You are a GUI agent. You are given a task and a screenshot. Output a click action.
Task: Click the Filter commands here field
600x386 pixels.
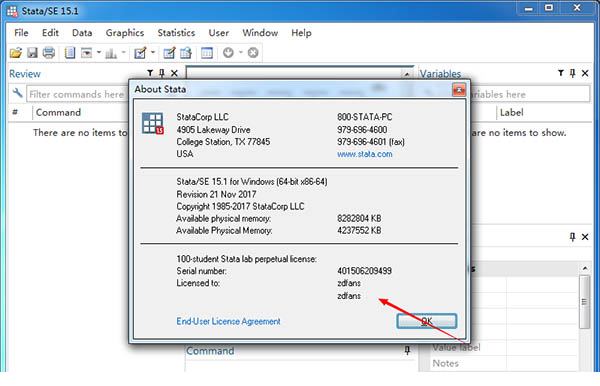pyautogui.click(x=77, y=94)
